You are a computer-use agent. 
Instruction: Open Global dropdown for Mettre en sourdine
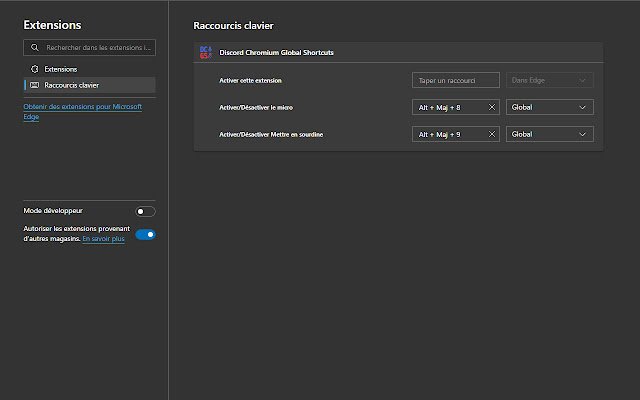[549, 134]
